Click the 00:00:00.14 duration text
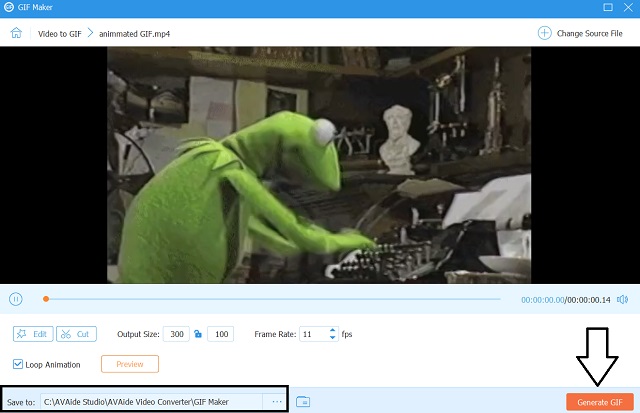 (x=589, y=300)
